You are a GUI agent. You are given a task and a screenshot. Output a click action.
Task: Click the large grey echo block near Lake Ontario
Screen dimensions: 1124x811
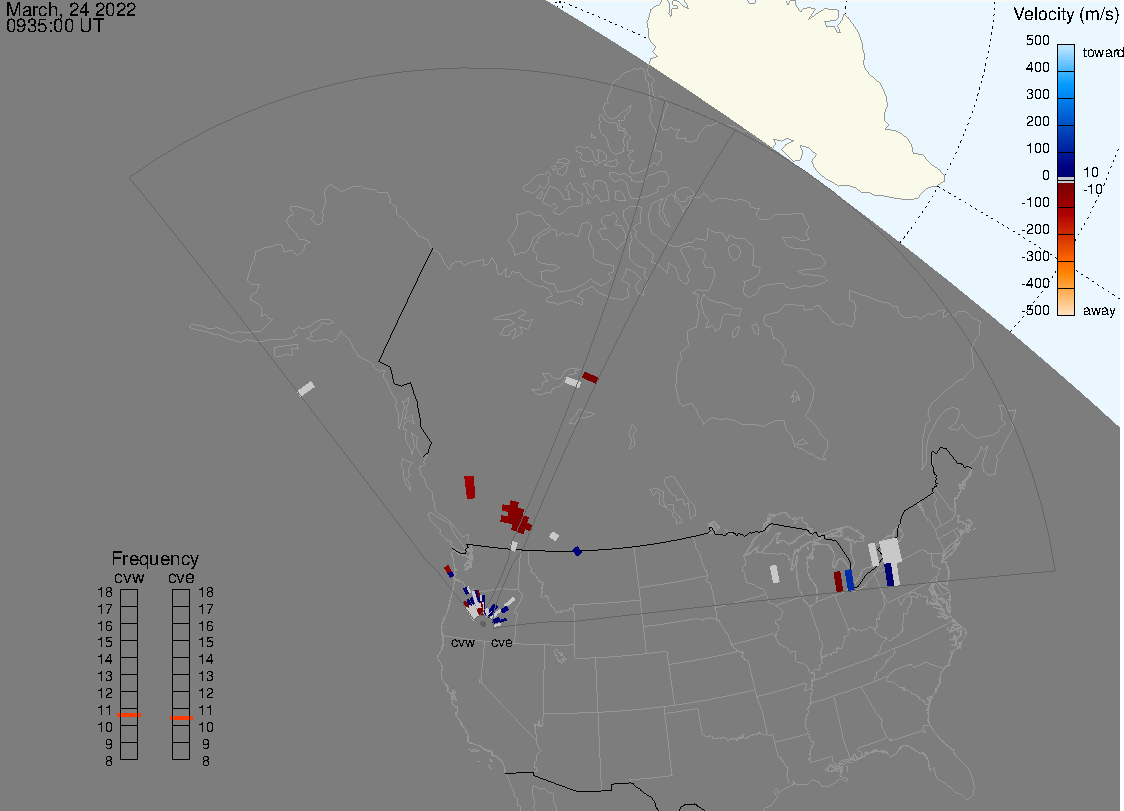click(x=890, y=551)
